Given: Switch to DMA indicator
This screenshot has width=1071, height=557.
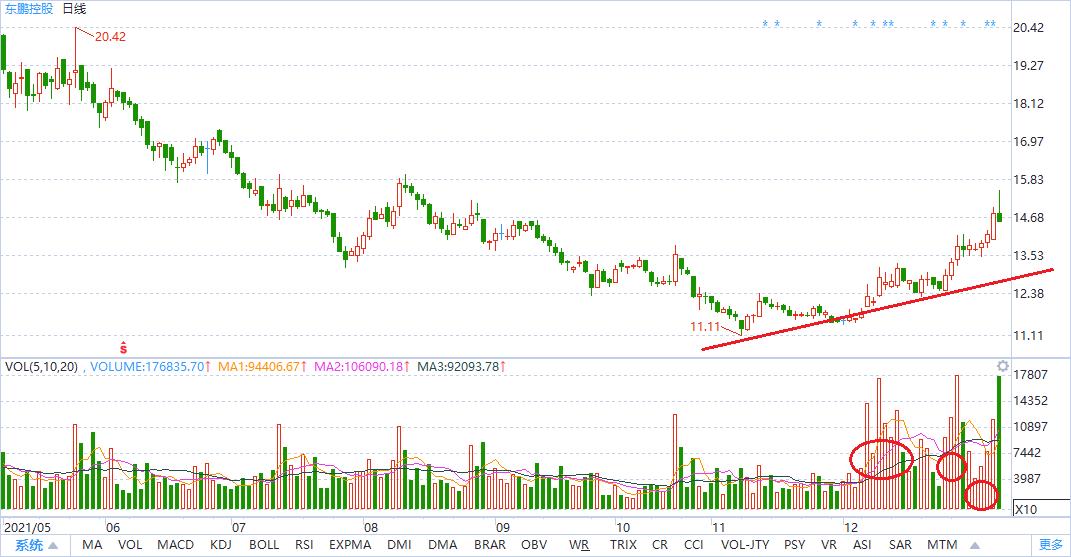Looking at the screenshot, I should (x=443, y=545).
